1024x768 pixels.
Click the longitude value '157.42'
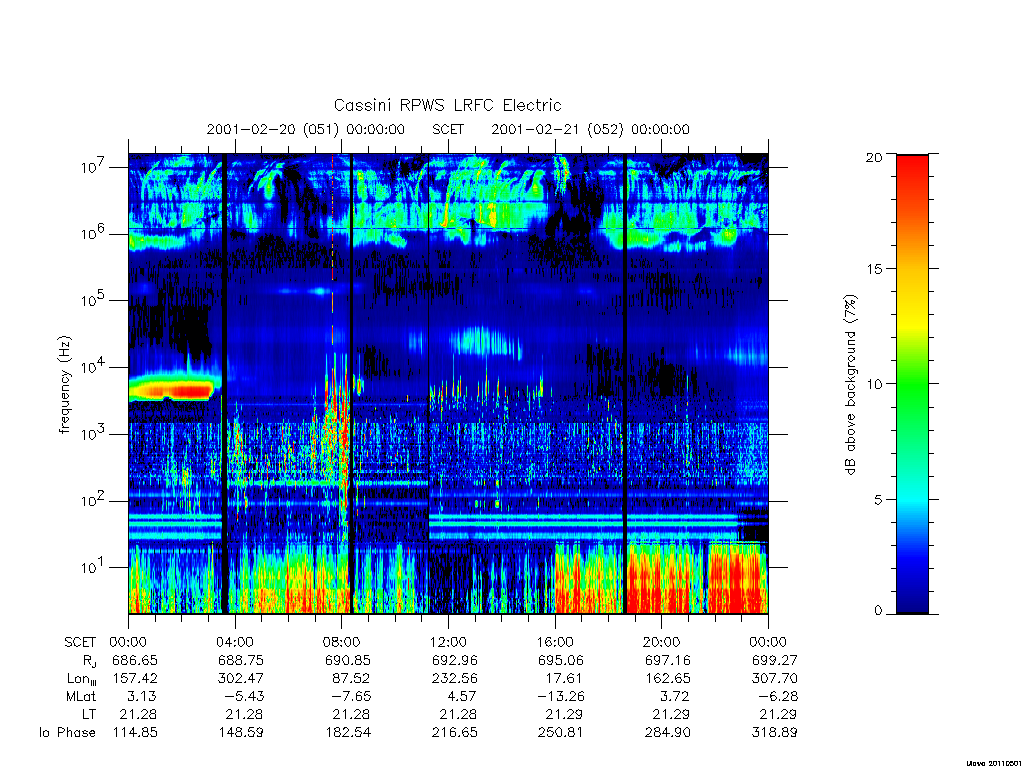click(x=135, y=679)
